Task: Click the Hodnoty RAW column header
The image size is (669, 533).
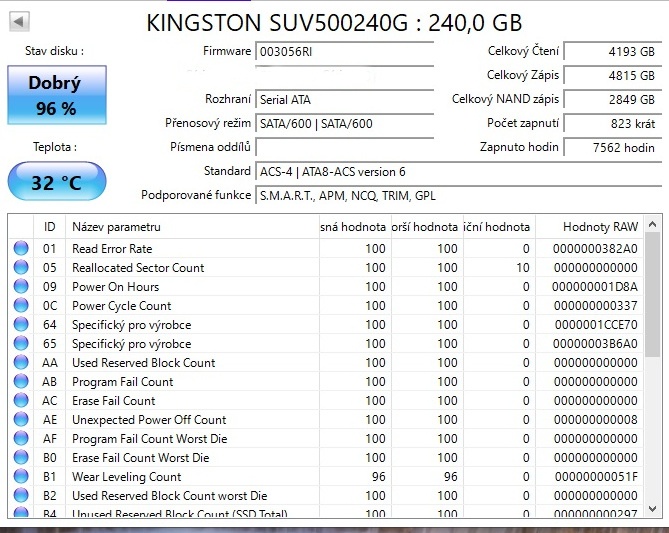Action: point(589,227)
